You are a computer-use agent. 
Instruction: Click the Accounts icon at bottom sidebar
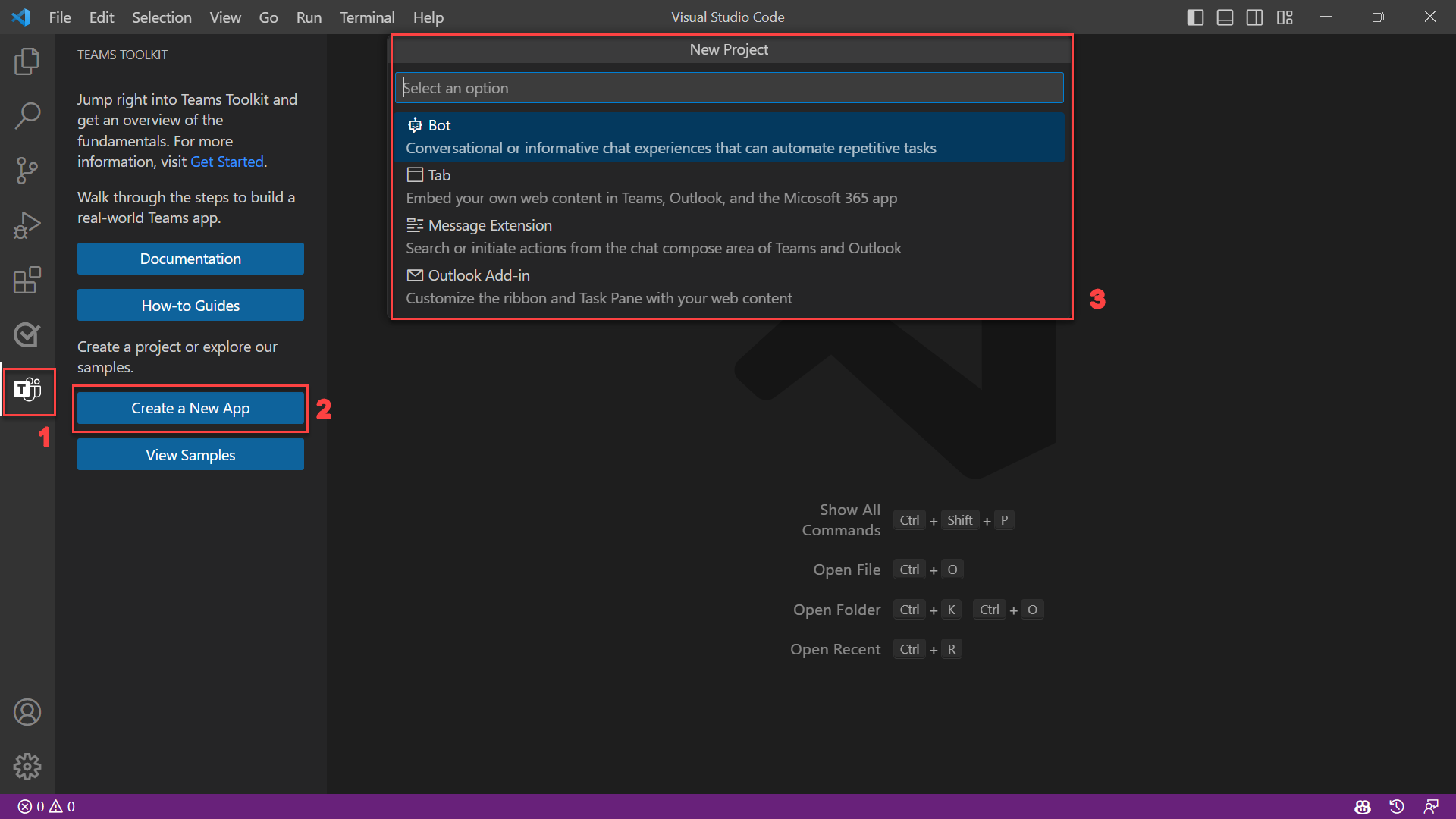[x=27, y=712]
